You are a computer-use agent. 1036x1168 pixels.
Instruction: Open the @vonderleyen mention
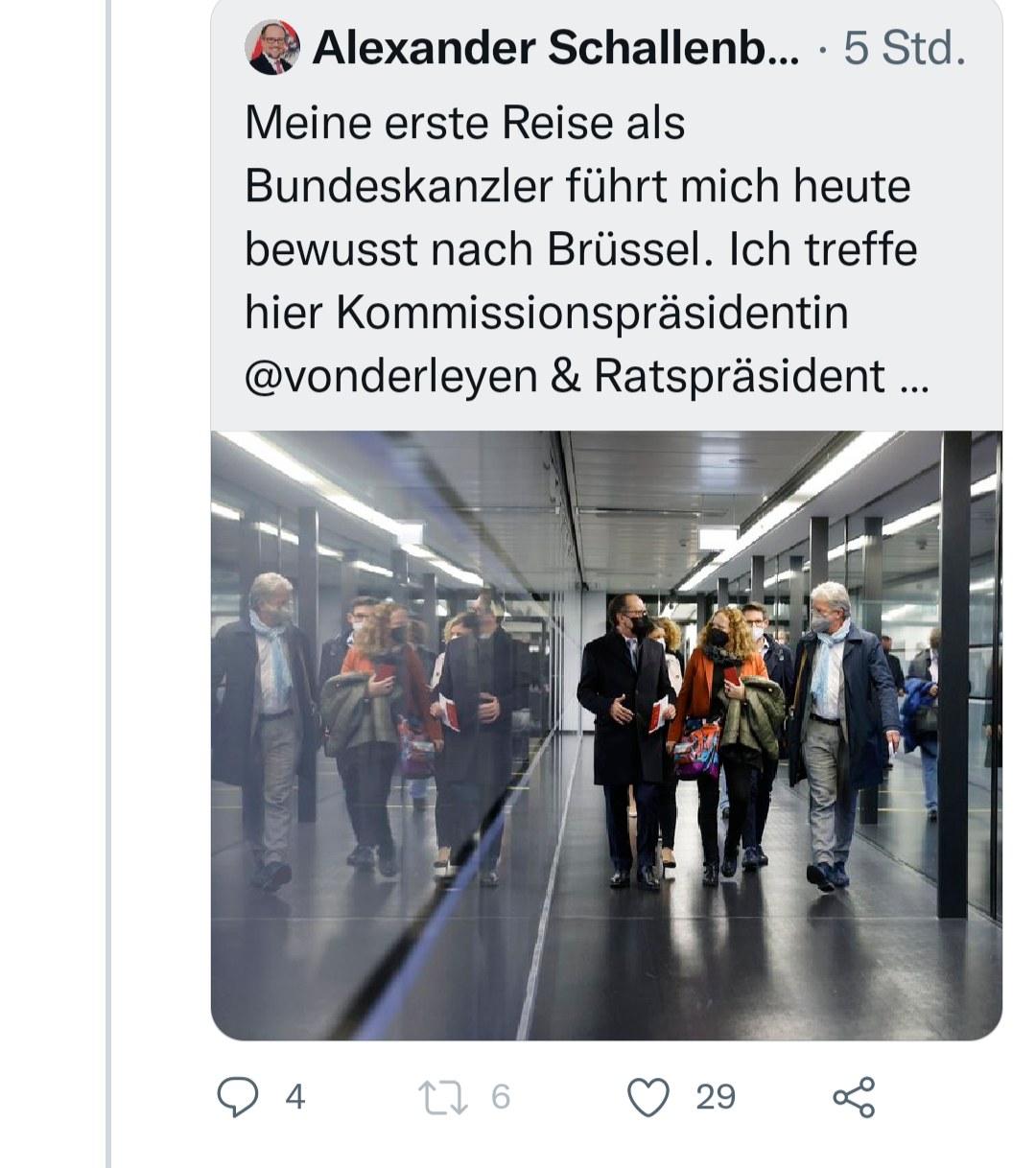pyautogui.click(x=390, y=376)
